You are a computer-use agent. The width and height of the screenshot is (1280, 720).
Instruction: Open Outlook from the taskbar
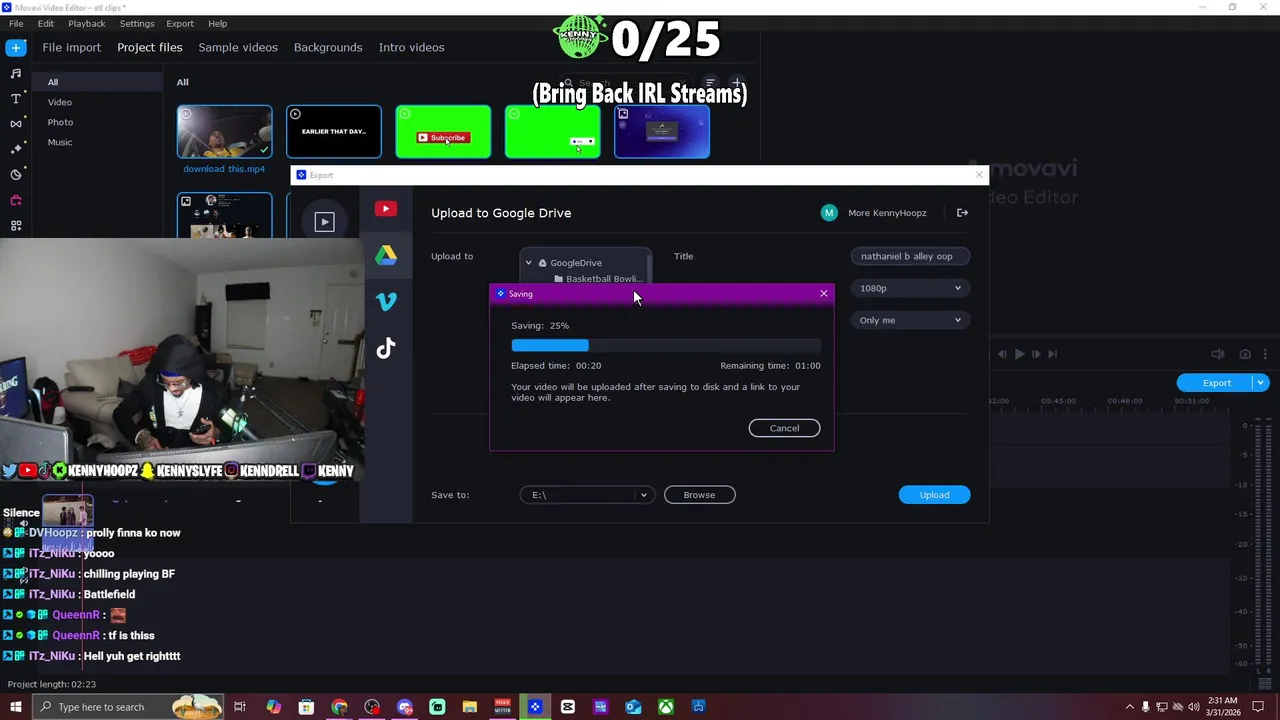633,707
